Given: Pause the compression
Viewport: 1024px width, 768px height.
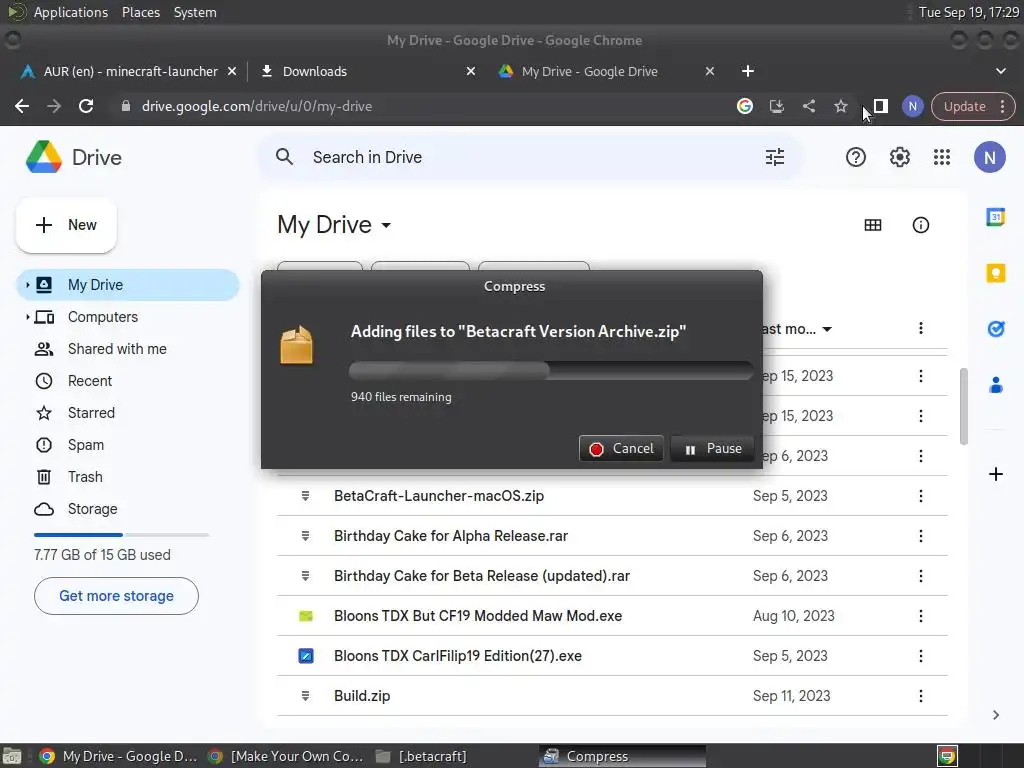Looking at the screenshot, I should click(x=712, y=449).
